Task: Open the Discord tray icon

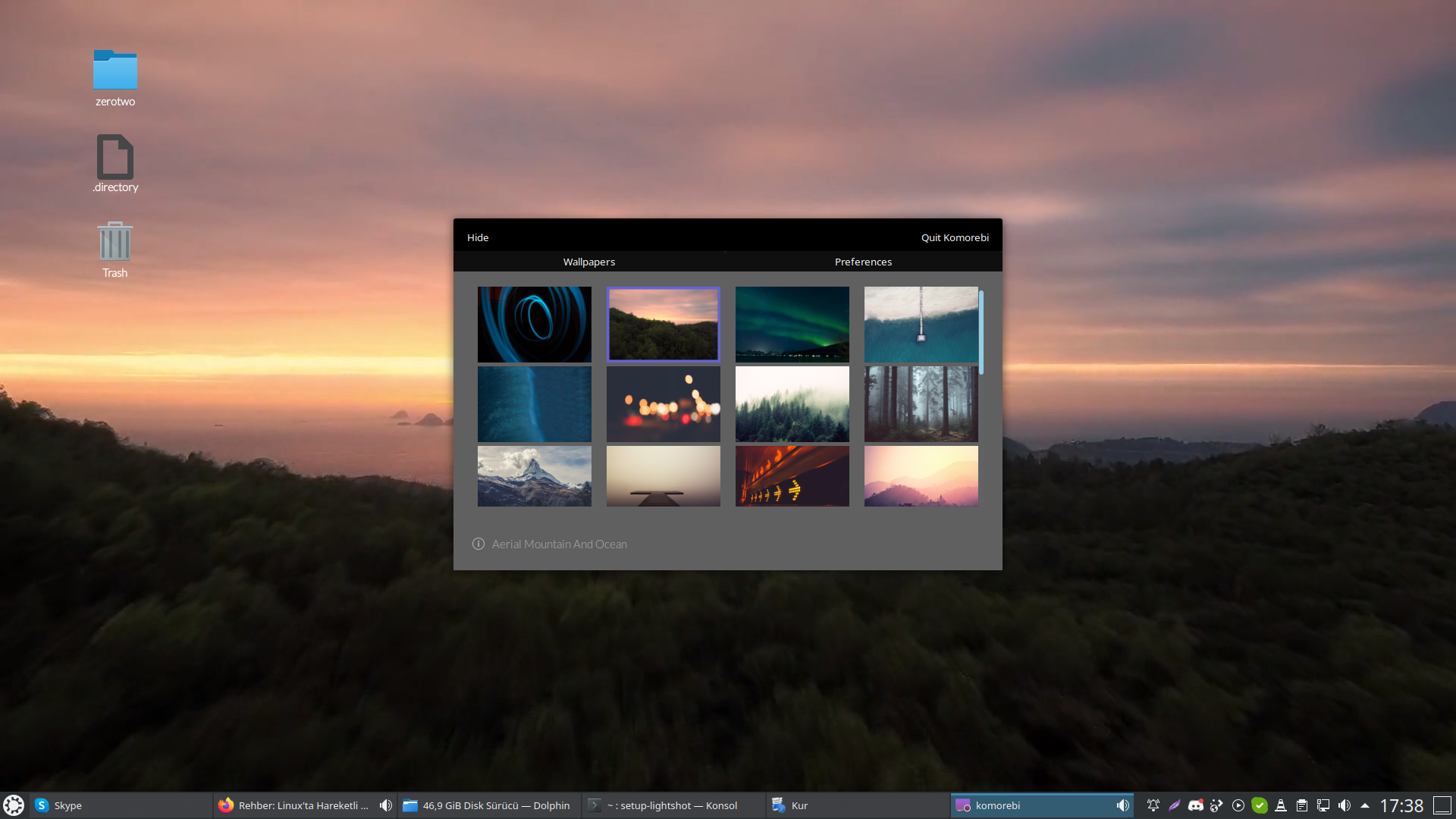Action: (1196, 805)
